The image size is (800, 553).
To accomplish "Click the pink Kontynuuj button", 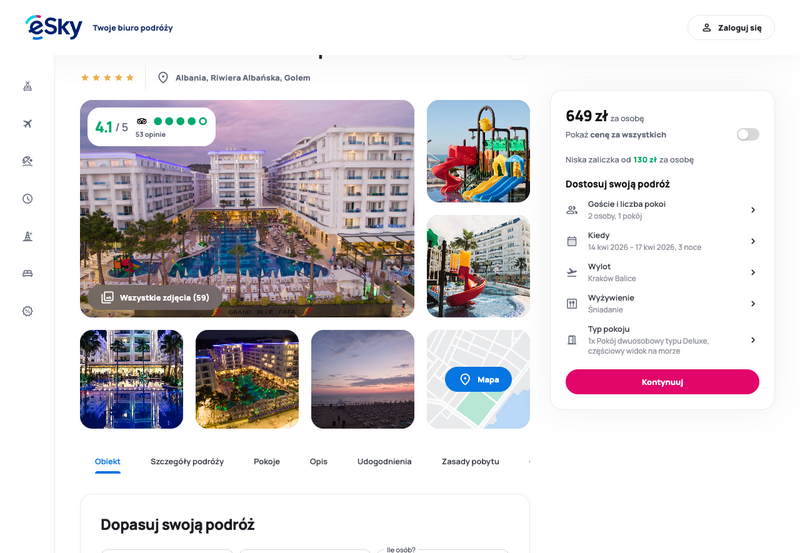I will point(662,382).
